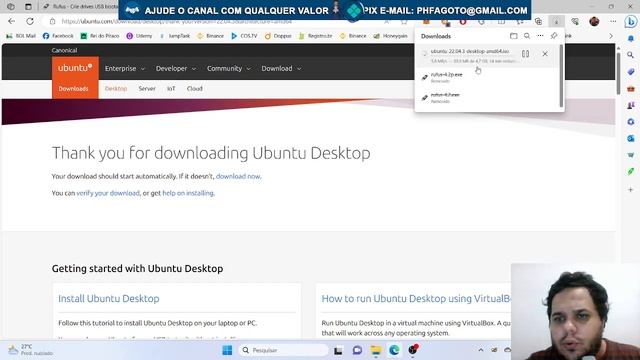This screenshot has height=360, width=640.
Task: Add a new sidebar app with plus
Action: 631,190
